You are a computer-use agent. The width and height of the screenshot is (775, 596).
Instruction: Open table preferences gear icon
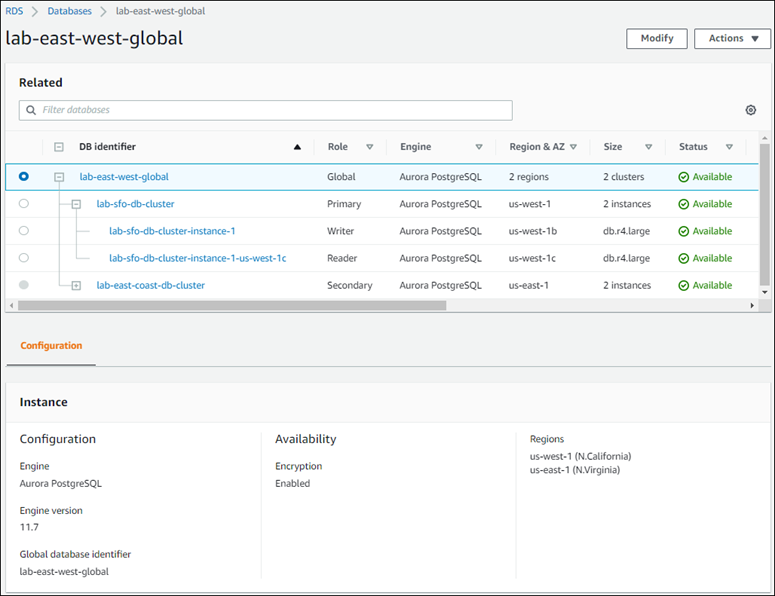click(x=751, y=110)
